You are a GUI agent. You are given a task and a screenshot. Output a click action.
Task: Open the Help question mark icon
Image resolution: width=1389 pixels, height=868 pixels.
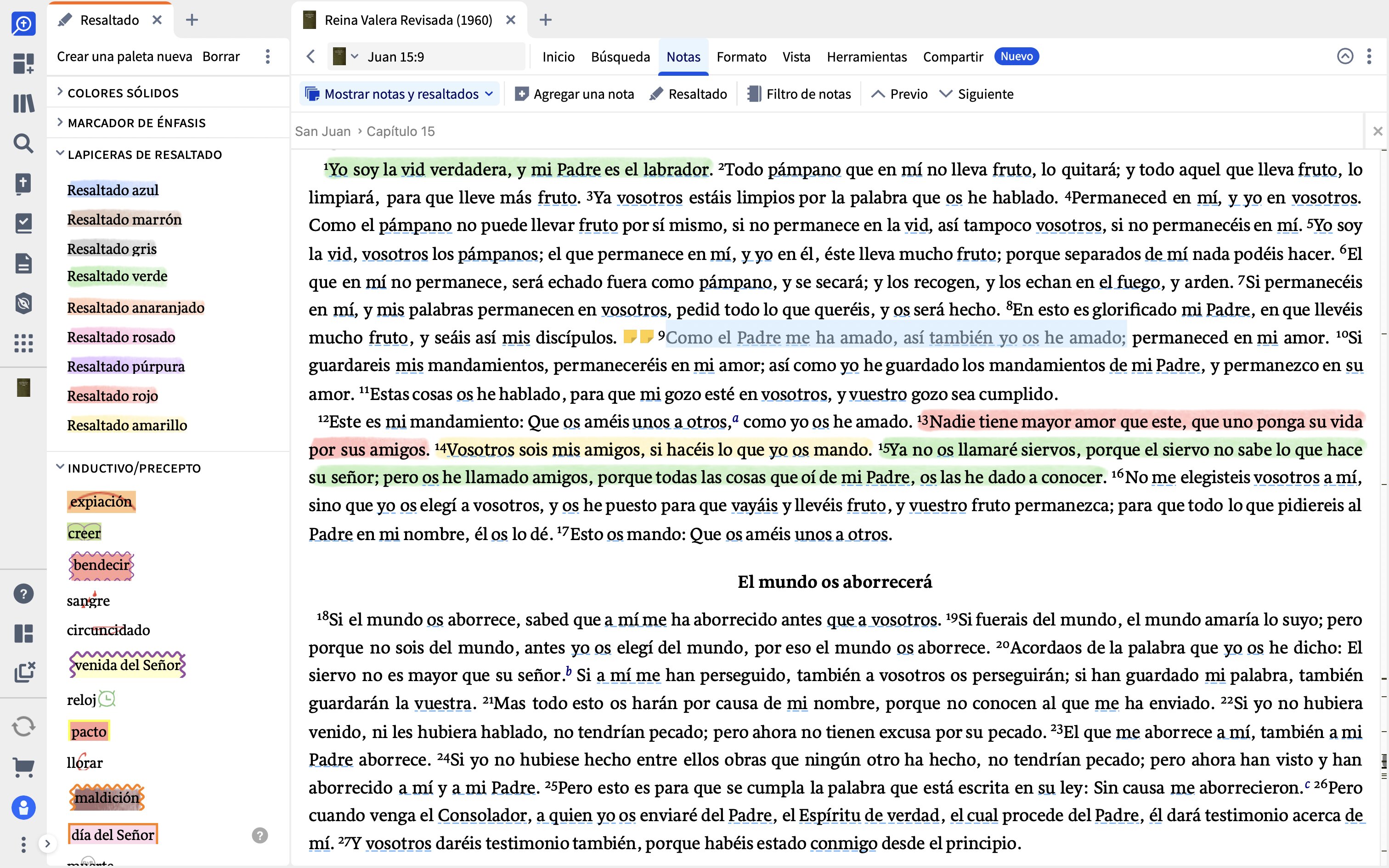pos(23,593)
